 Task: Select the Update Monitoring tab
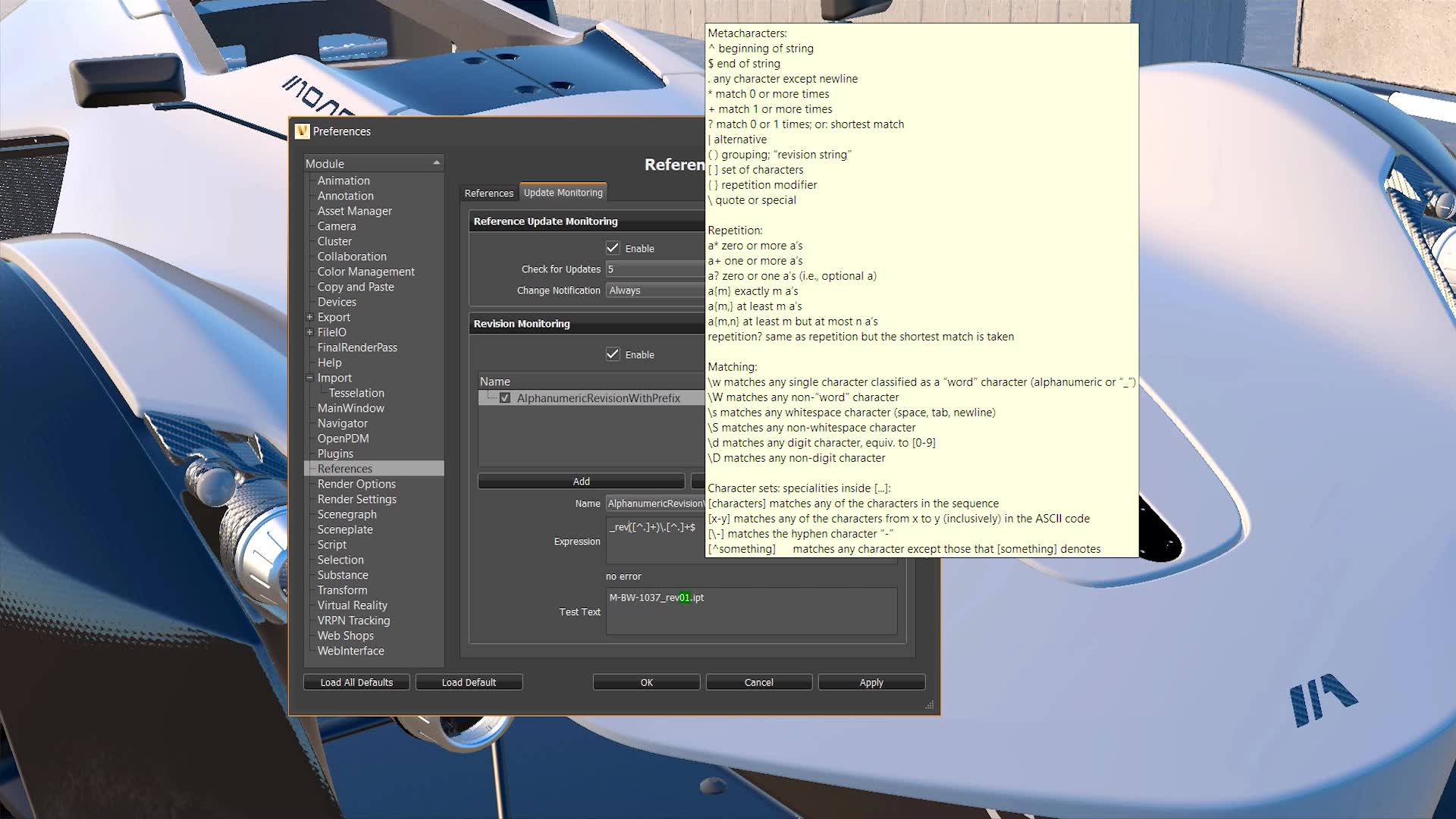(563, 193)
